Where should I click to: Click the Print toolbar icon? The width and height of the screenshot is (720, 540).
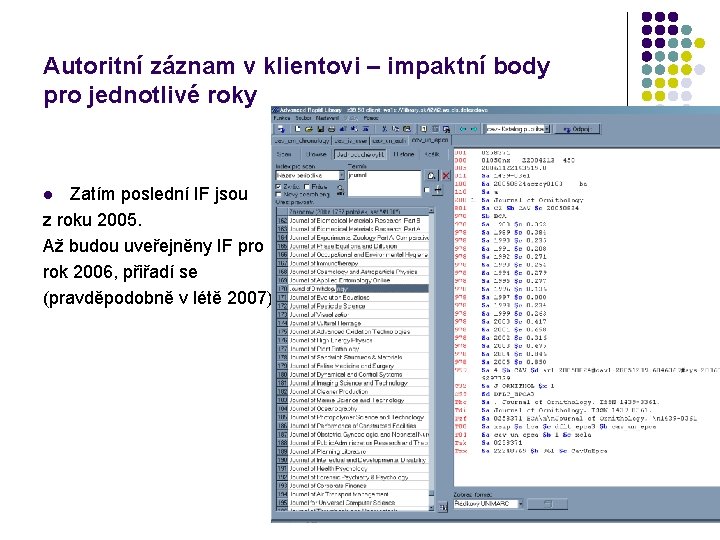(332, 129)
